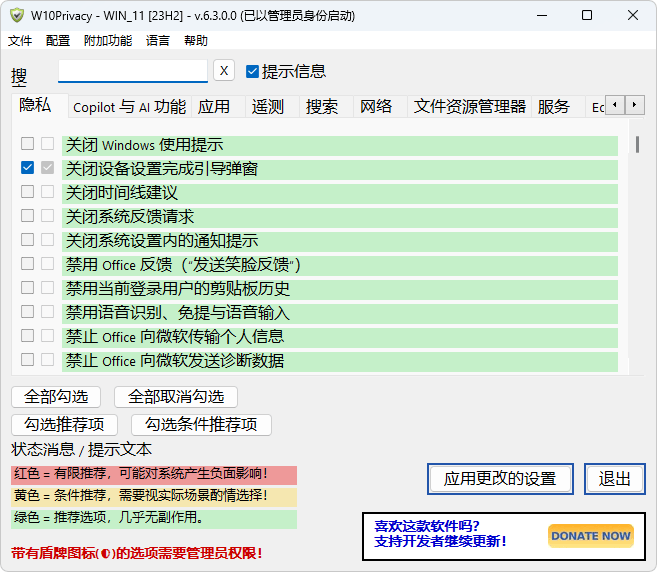This screenshot has height=572, width=657.
Task: Apply changes with 应用更改的设置 button
Action: (x=500, y=479)
